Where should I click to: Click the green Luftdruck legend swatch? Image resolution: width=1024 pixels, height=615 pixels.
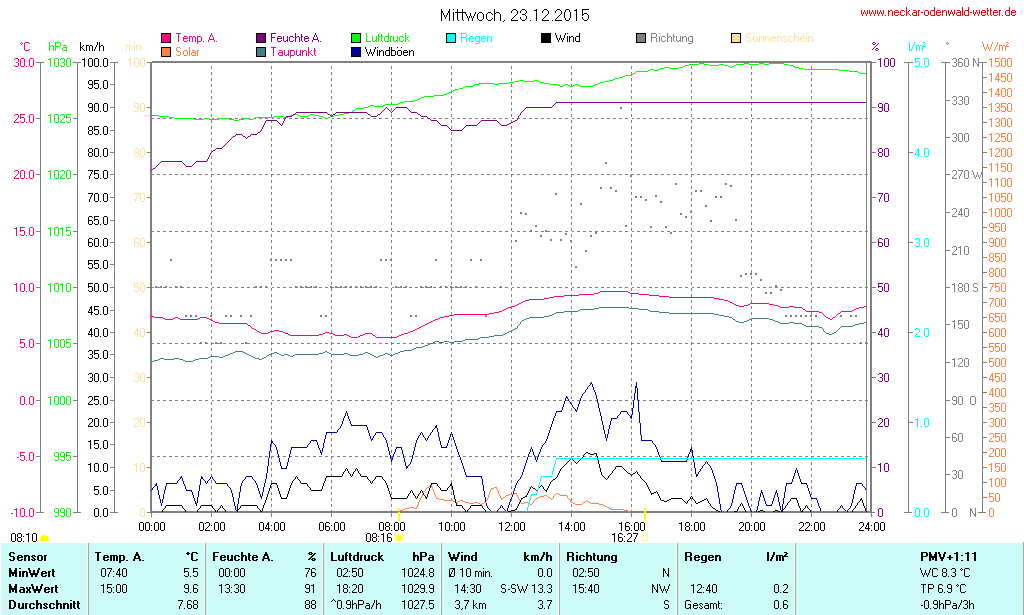[356, 38]
